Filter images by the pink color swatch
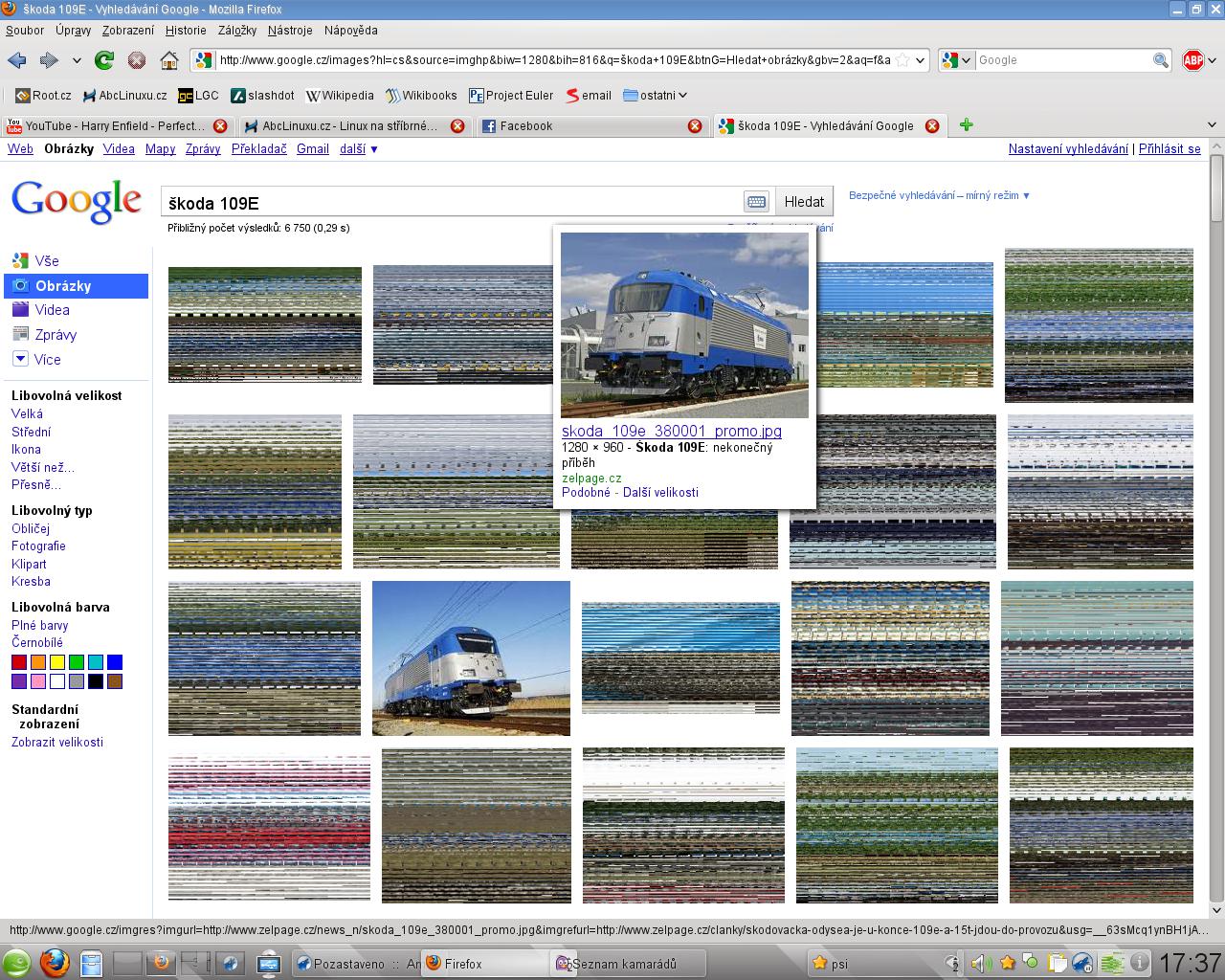 tap(38, 681)
